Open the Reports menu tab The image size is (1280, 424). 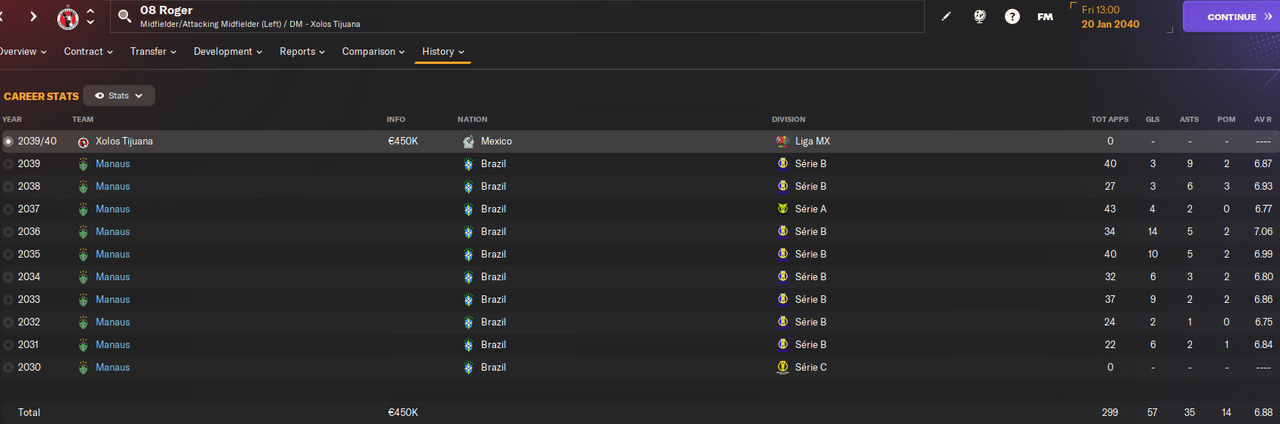[303, 52]
